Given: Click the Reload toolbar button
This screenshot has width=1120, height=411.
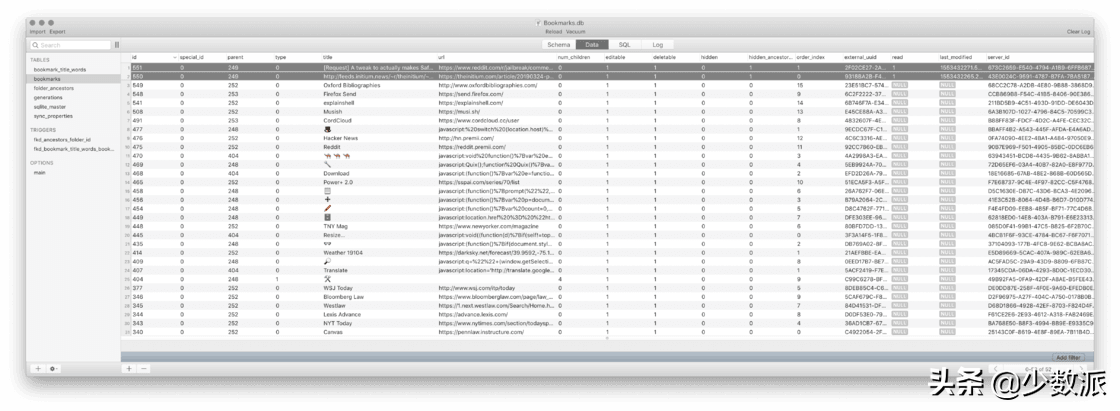Looking at the screenshot, I should click(554, 31).
